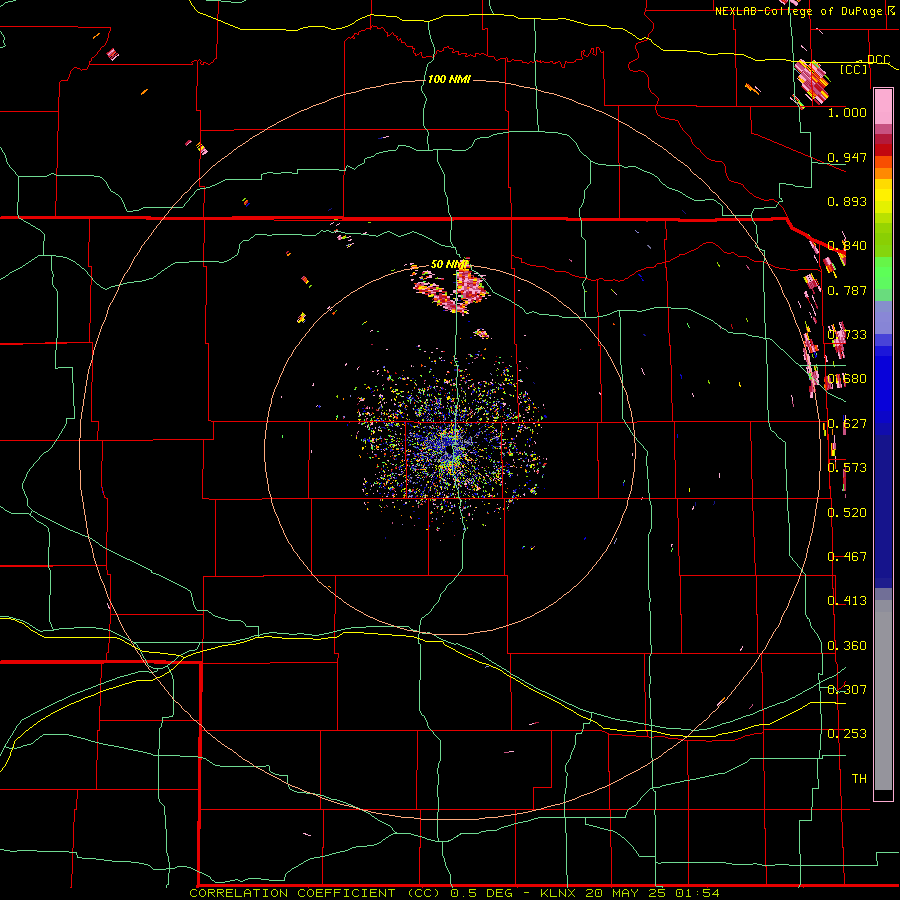Click the 1.000 value on the color scale
The height and width of the screenshot is (900, 900).
tap(847, 112)
